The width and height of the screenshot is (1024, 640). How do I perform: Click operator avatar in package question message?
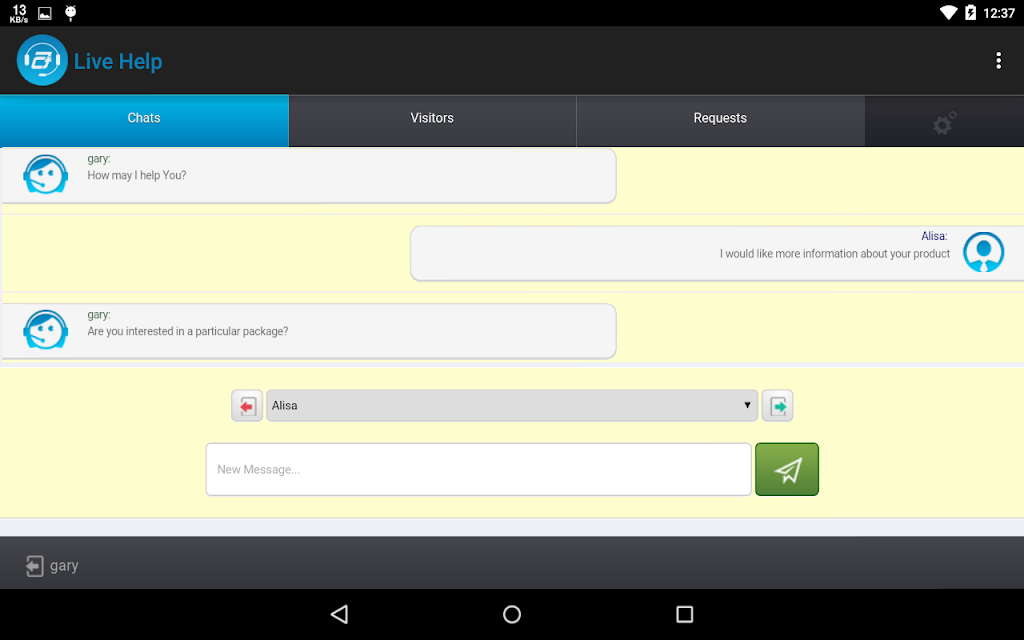(x=46, y=330)
